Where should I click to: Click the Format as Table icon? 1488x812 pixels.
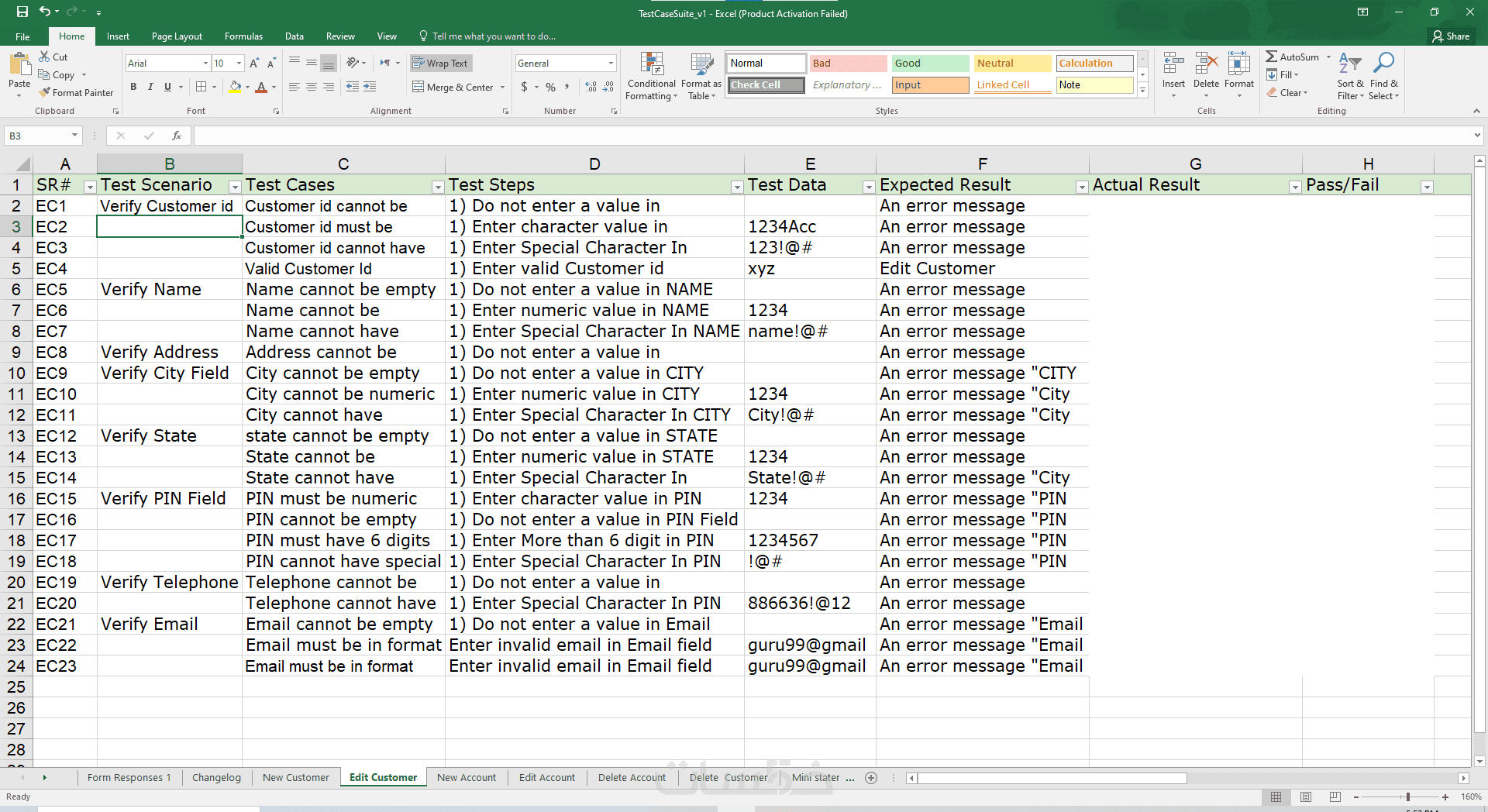click(701, 65)
